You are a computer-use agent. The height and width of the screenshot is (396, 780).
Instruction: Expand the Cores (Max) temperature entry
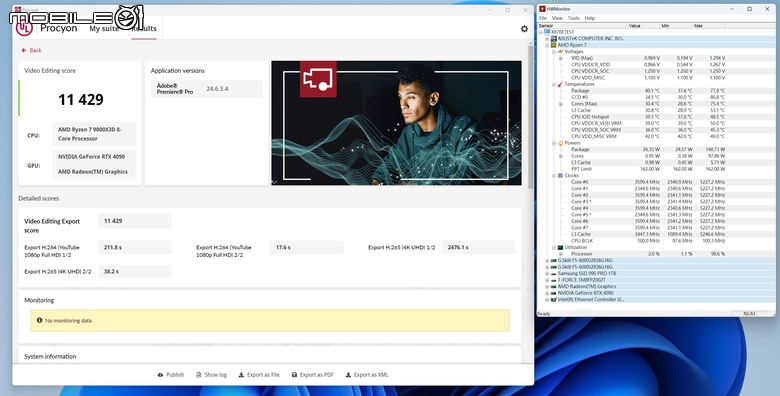(561, 103)
